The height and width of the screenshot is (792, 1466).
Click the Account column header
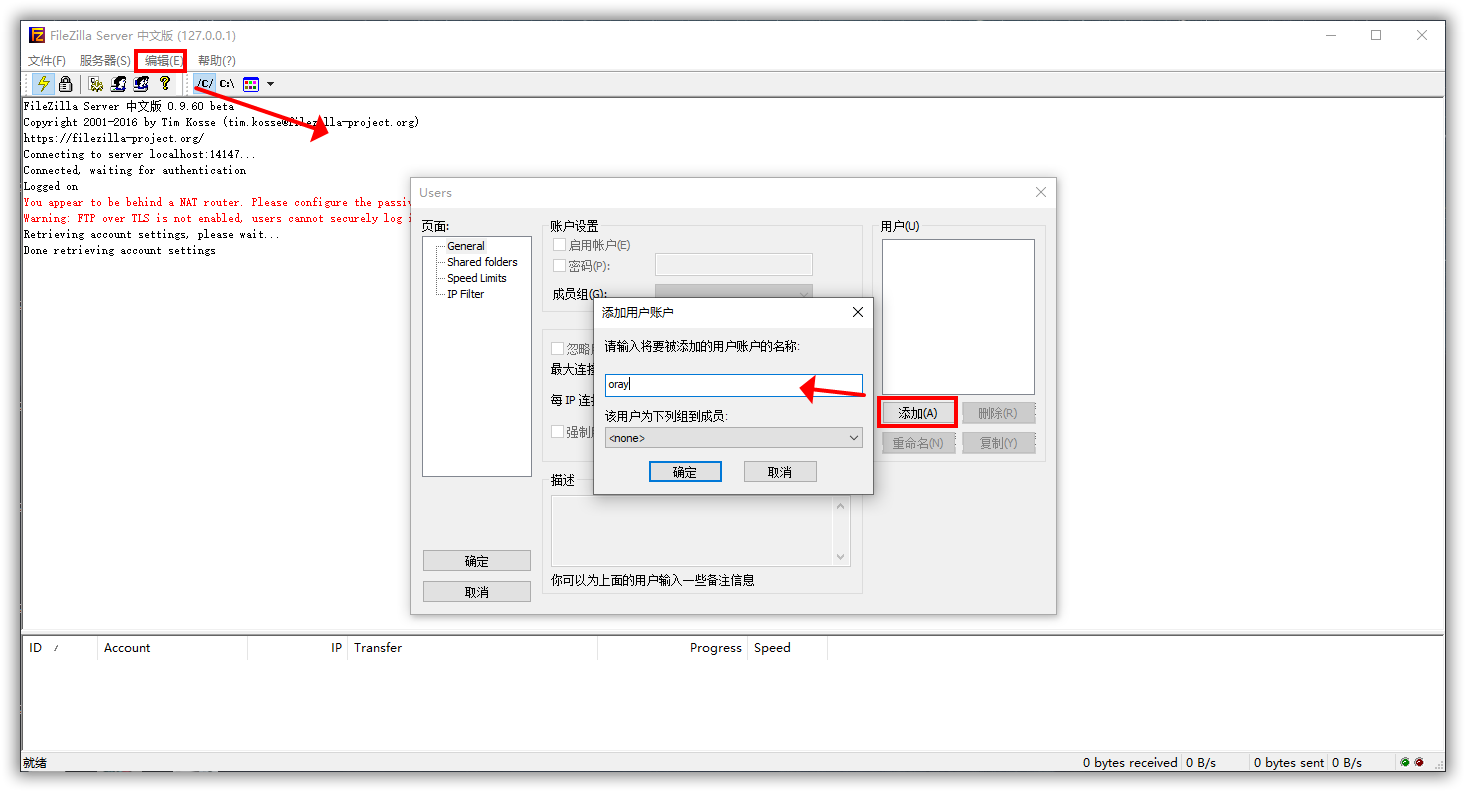coord(172,648)
